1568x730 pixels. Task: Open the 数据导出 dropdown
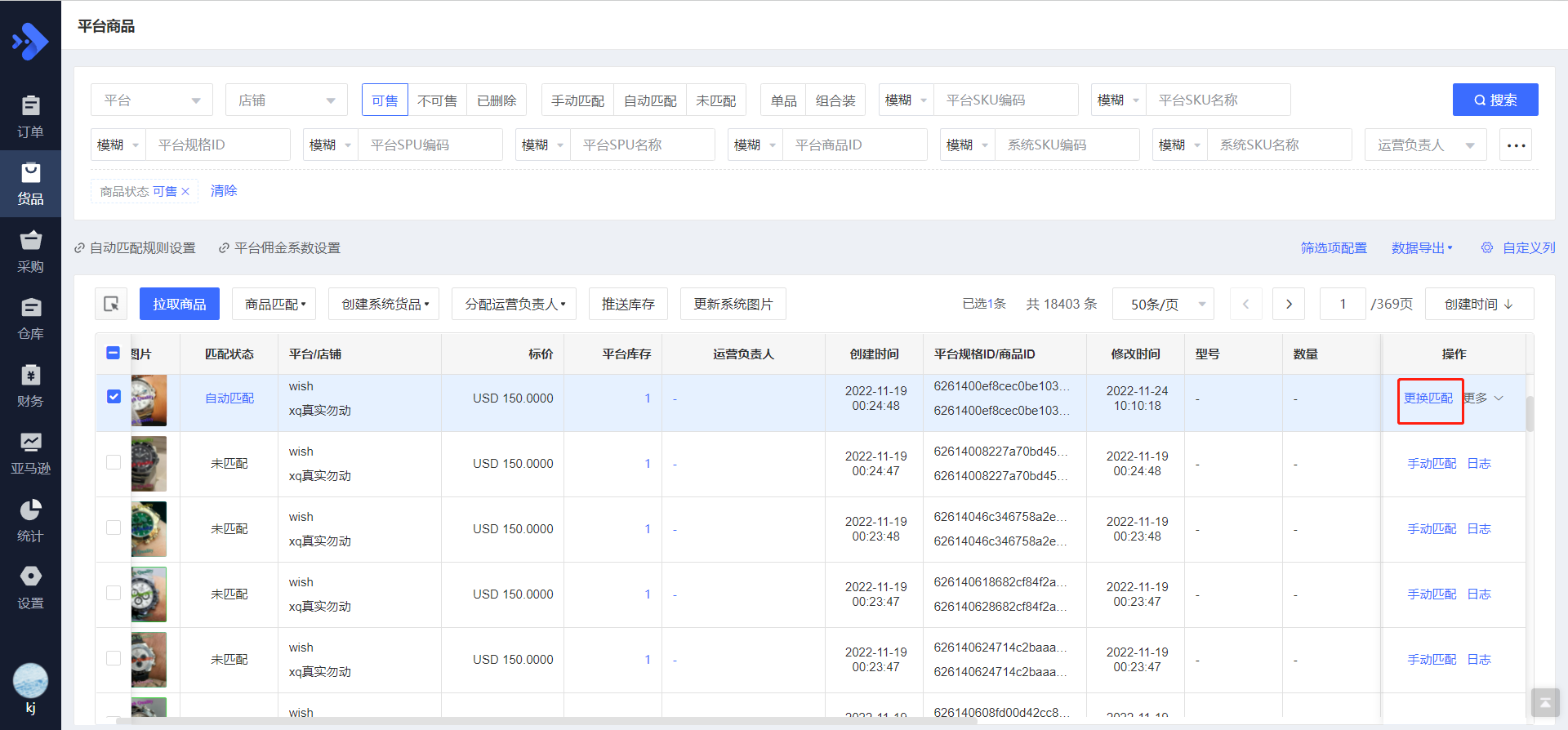coord(1422,247)
